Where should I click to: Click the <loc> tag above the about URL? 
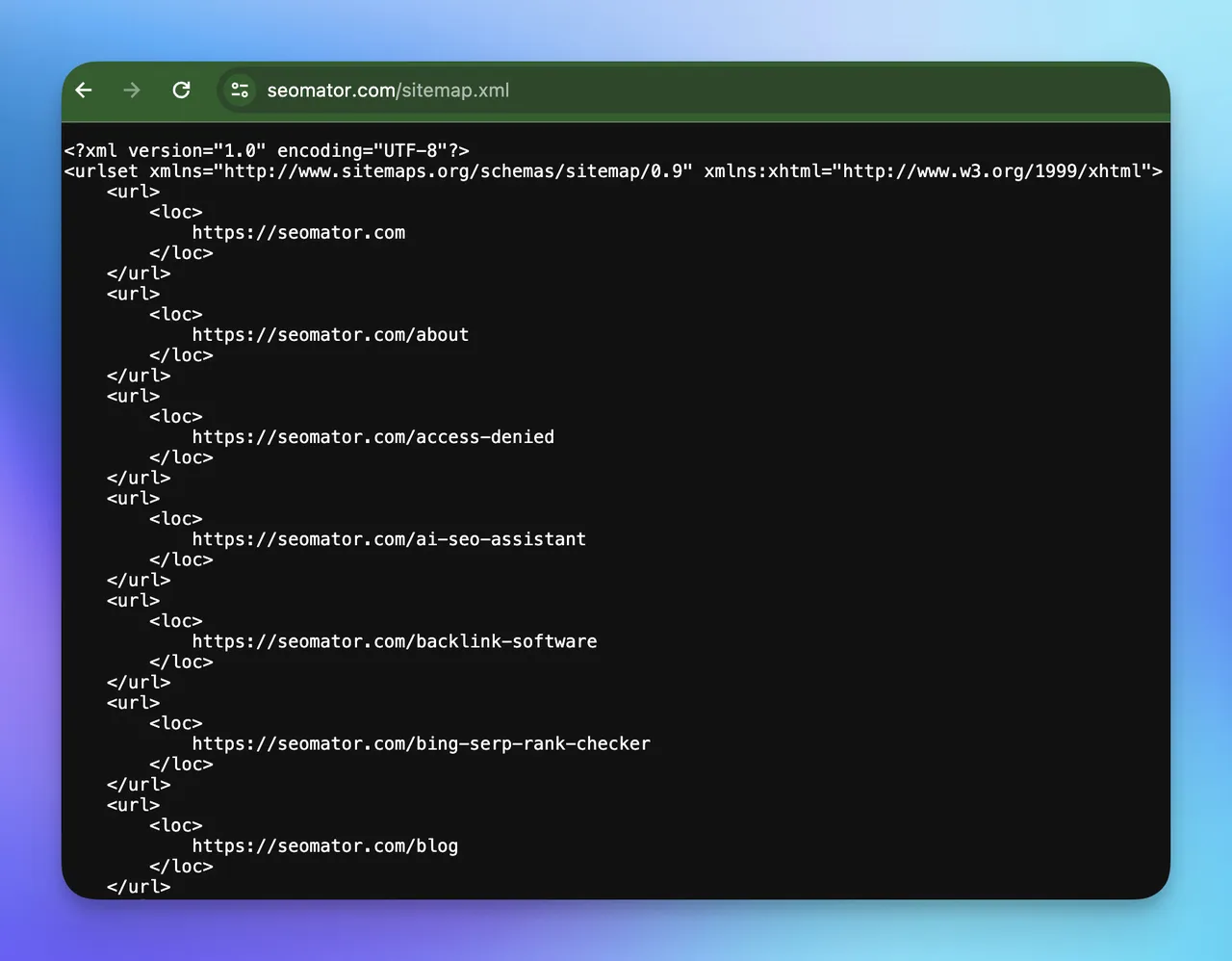tap(176, 314)
